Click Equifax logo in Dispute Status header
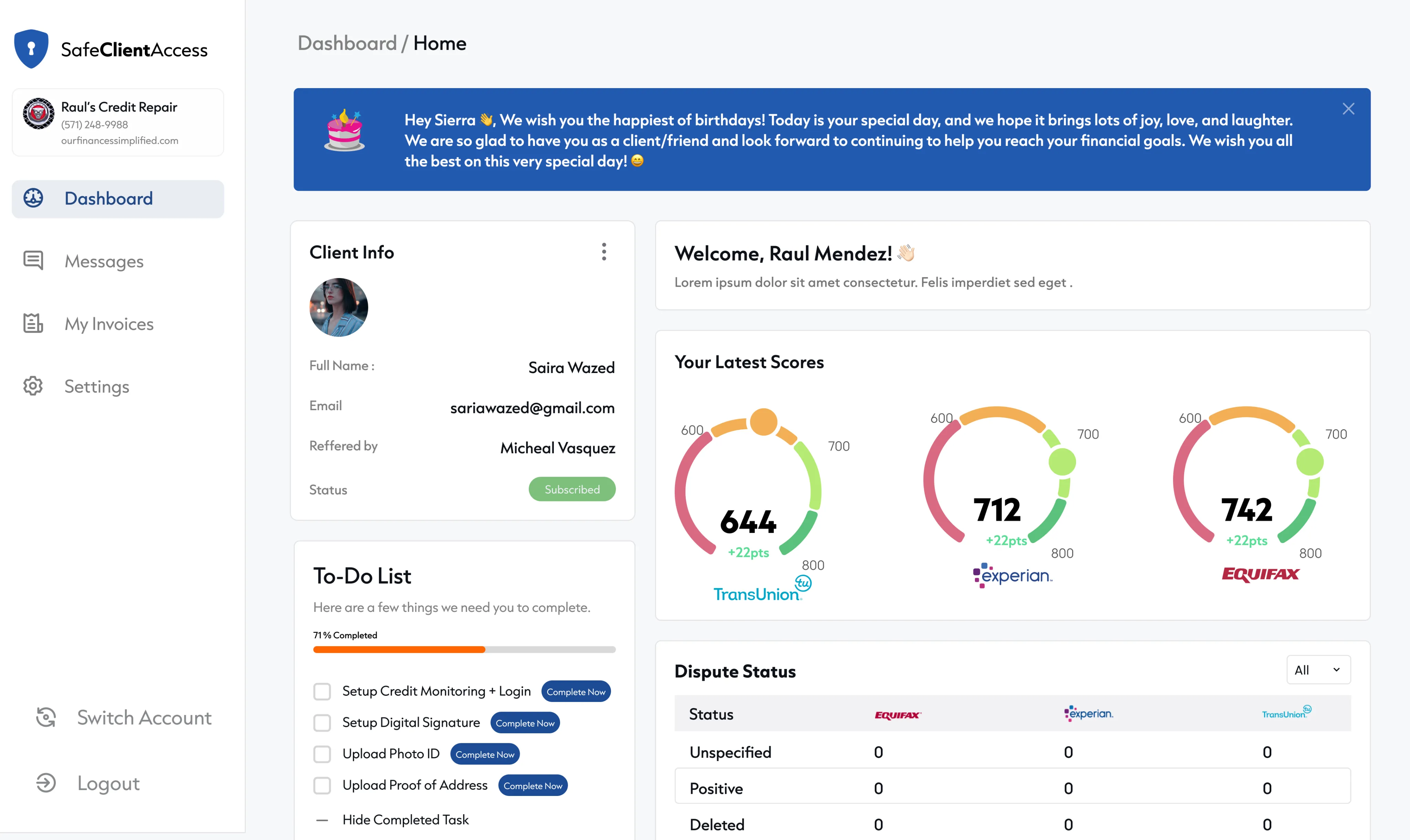Screen dimensions: 1410x840 pos(898,715)
